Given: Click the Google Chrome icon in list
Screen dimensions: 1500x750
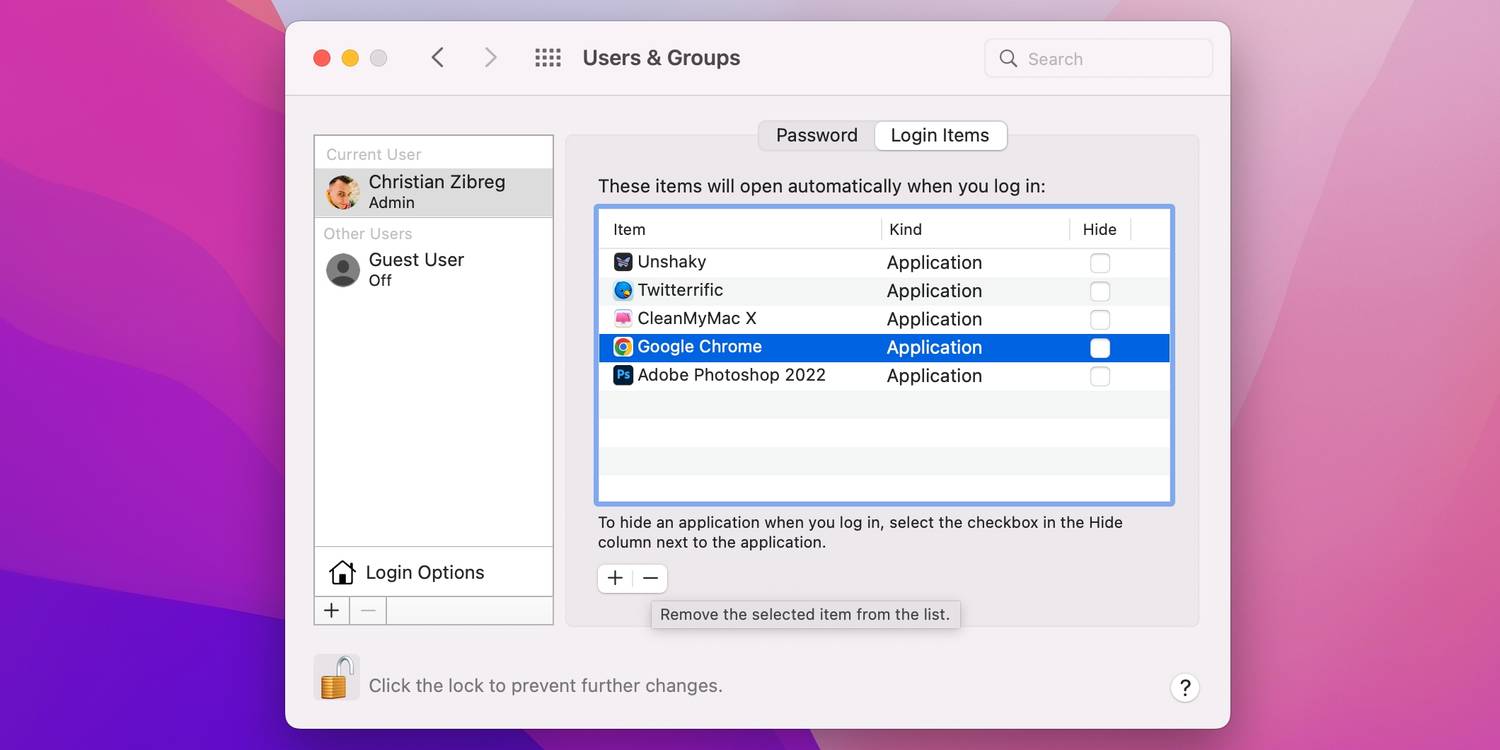Looking at the screenshot, I should tap(623, 347).
